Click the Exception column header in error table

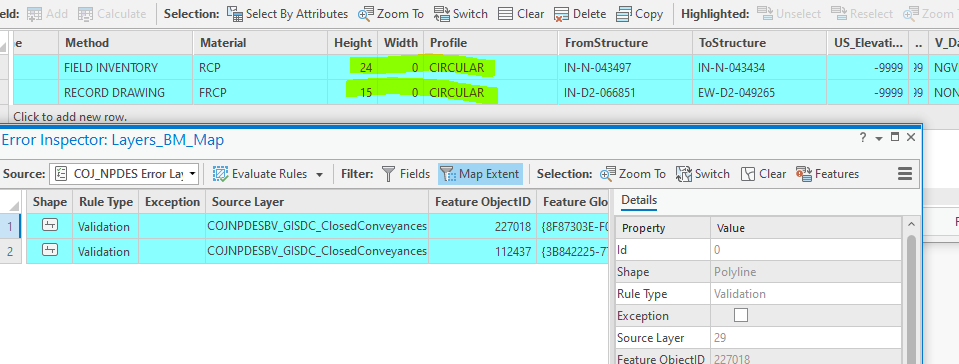point(172,202)
